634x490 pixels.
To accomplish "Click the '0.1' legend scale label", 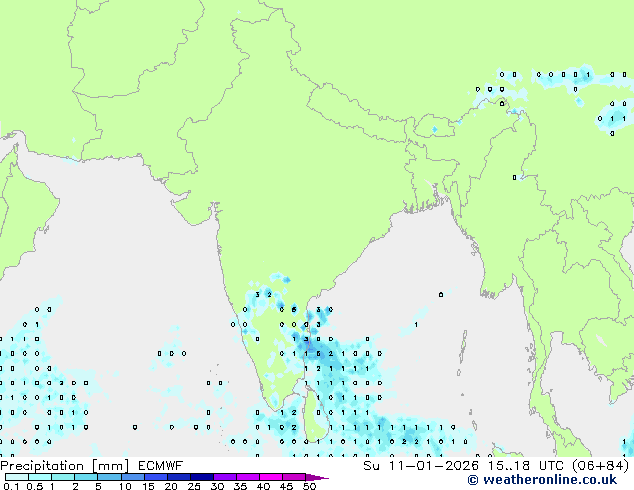I will (x=11, y=486).
